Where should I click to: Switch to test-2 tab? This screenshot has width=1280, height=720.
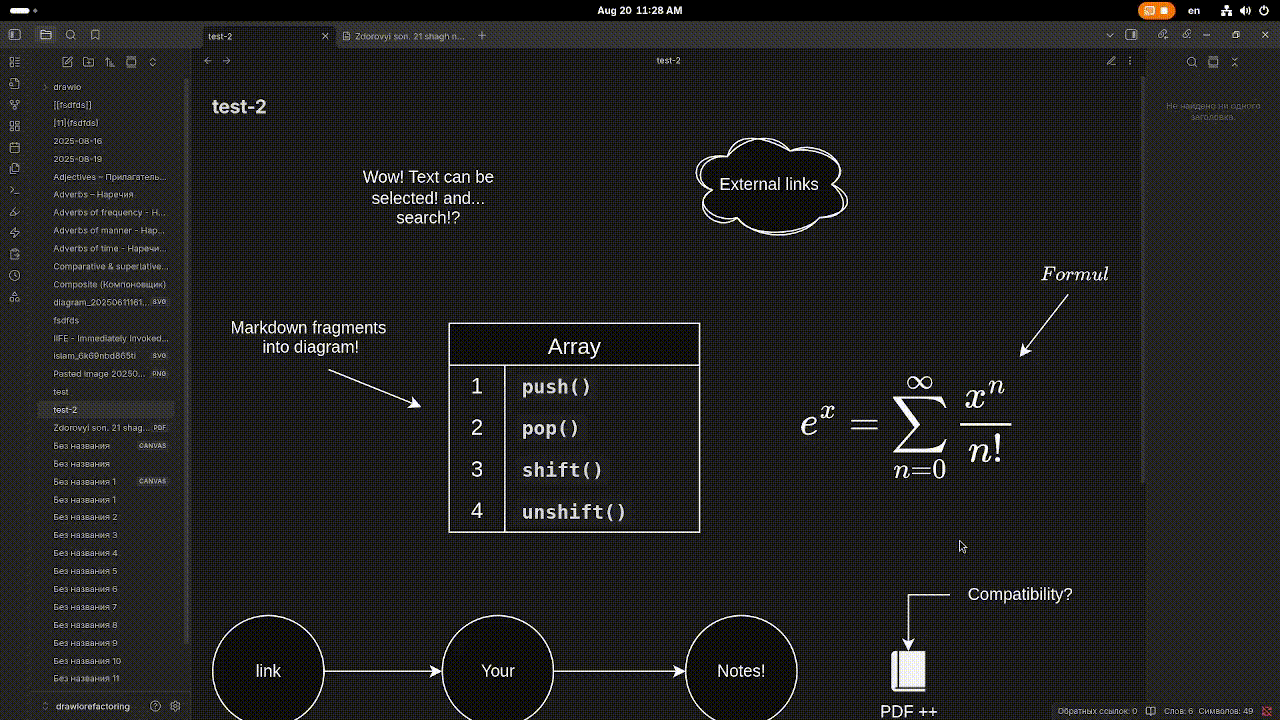[267, 36]
